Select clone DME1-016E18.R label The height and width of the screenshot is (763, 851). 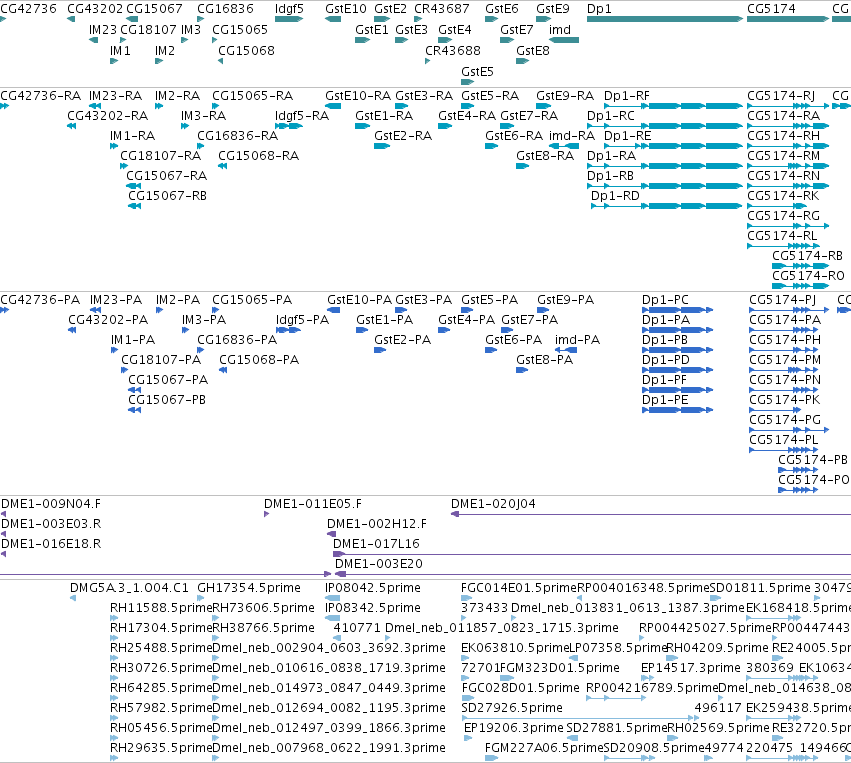(51, 544)
